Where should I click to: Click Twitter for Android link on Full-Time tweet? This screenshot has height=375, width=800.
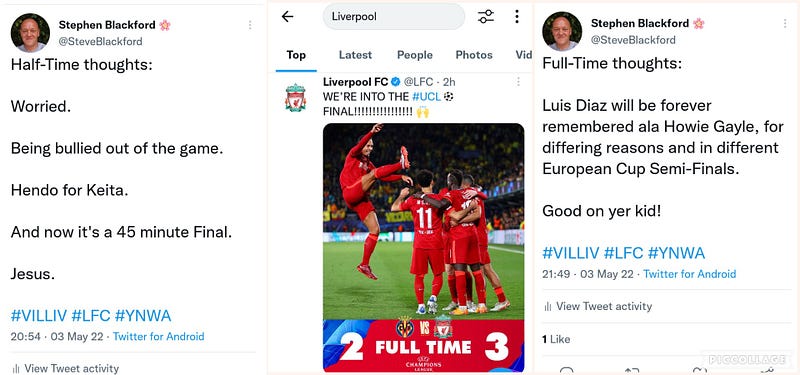coord(689,274)
